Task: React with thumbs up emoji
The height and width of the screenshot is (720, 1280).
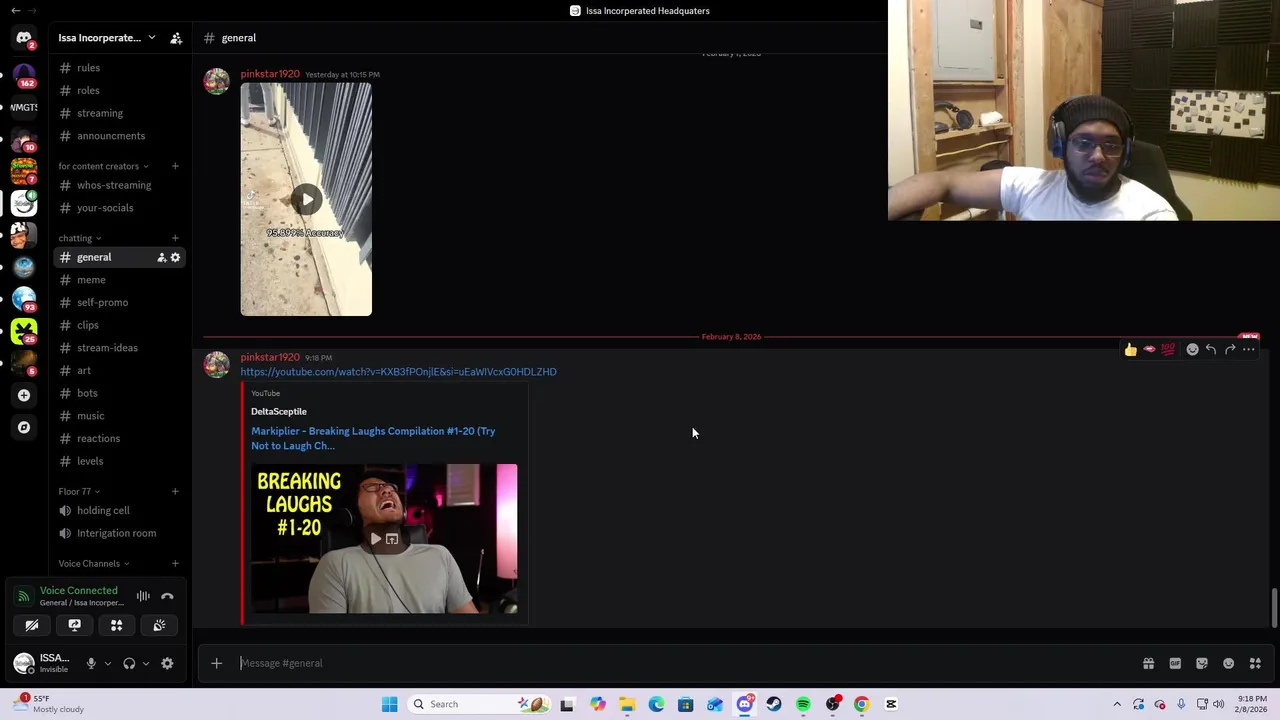Action: coord(1130,349)
